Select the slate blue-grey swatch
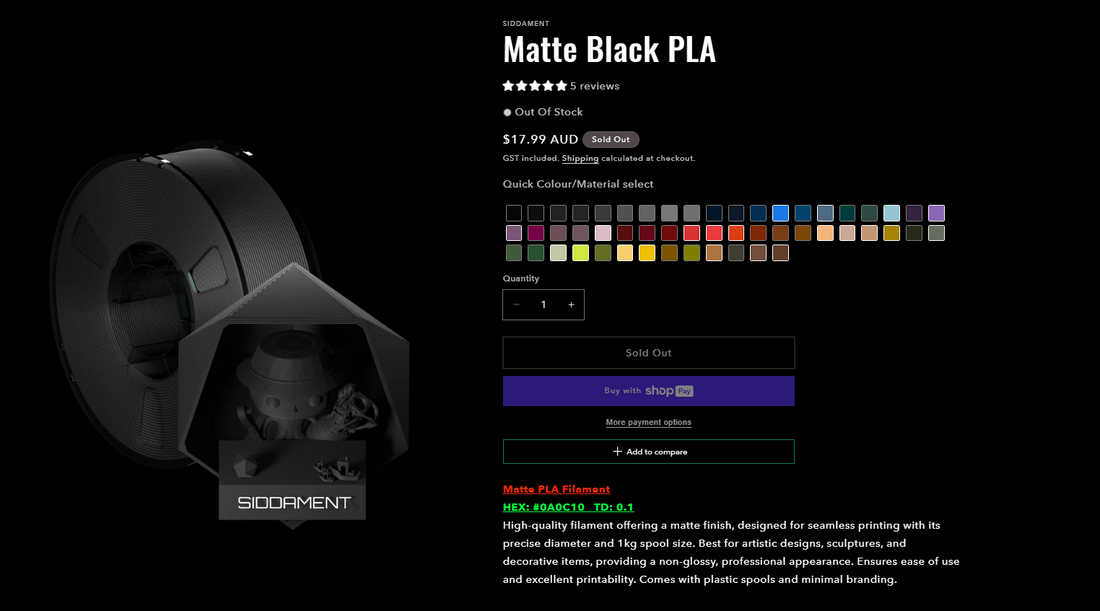The width and height of the screenshot is (1100, 611). pos(825,213)
